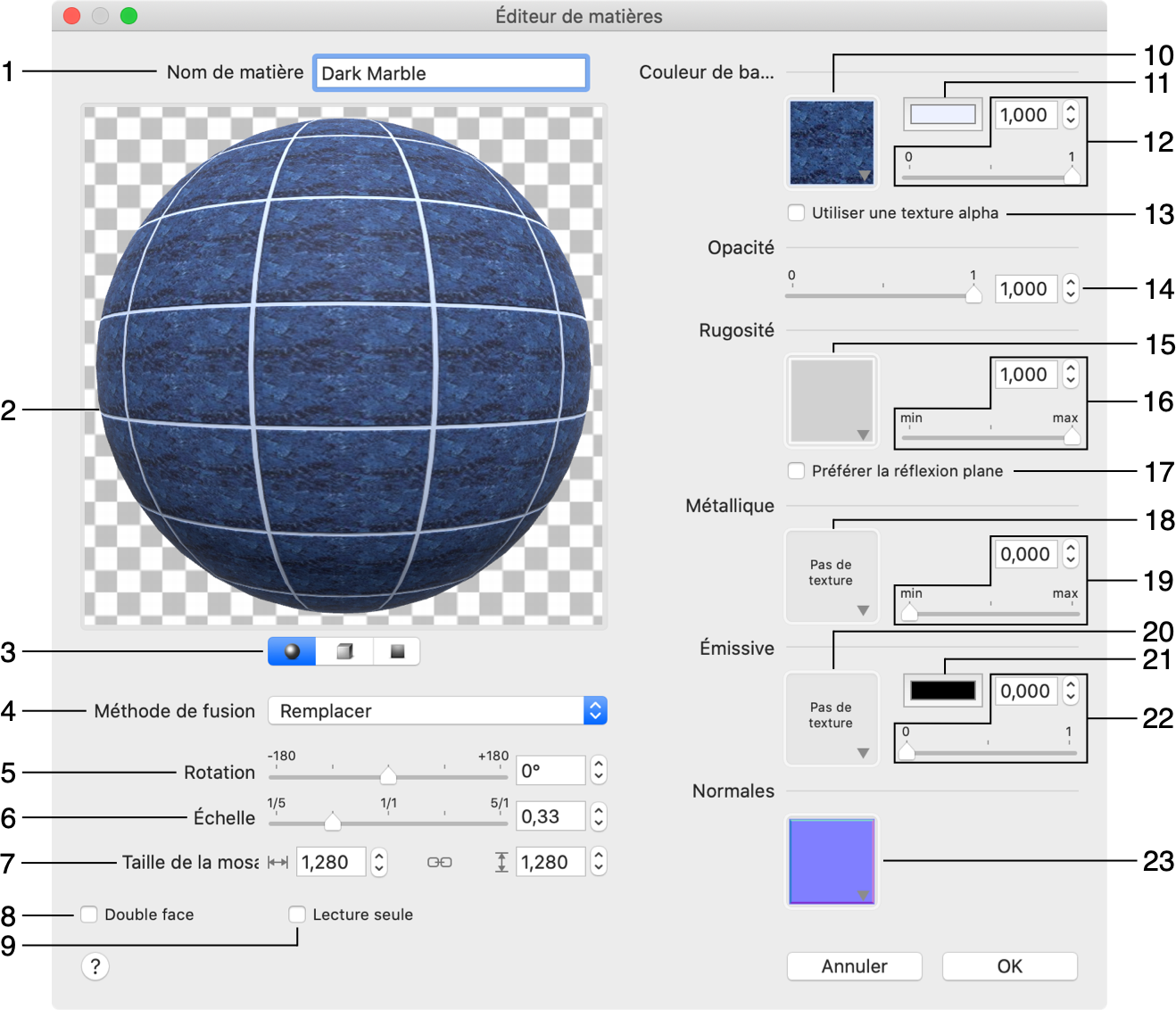Adjust the base color intensity slider
Viewport: 1176px width, 1010px height.
1072,175
